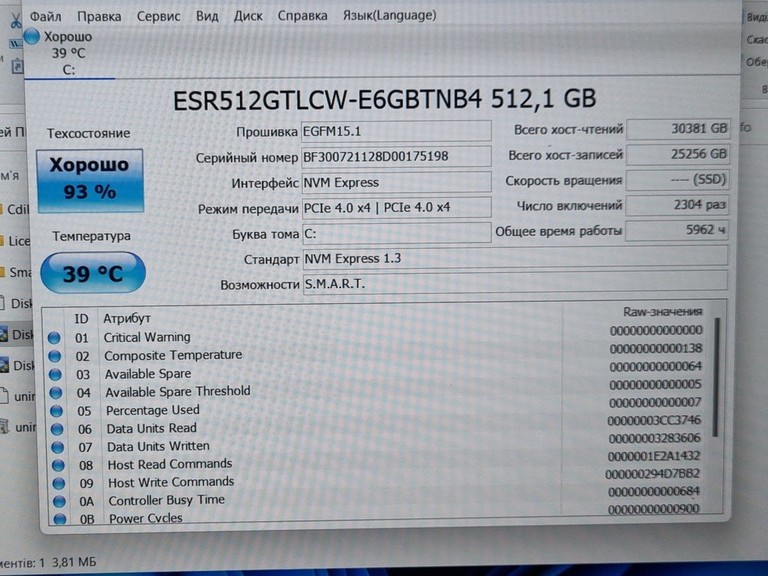Select the Critical Warning attribute name
Viewport: 768px width, 576px height.
(147, 337)
